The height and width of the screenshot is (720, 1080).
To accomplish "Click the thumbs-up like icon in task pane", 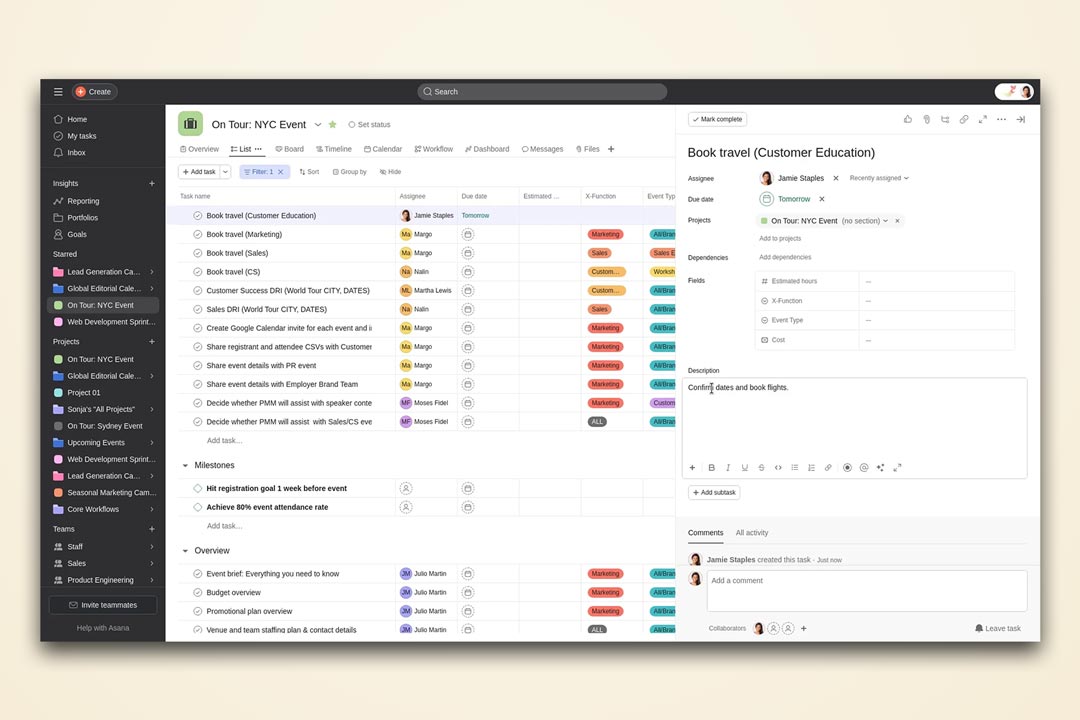I will point(908,119).
